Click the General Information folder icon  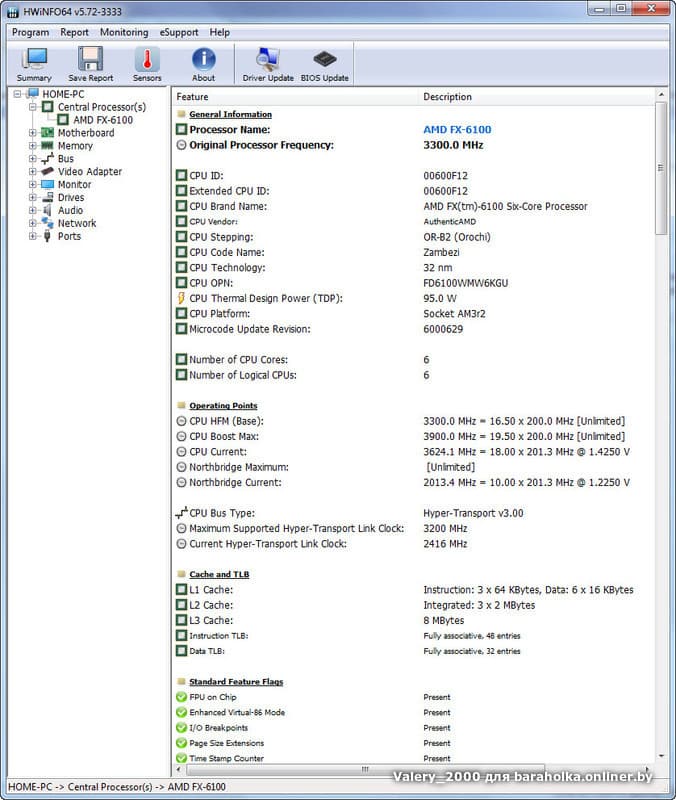pyautogui.click(x=181, y=114)
